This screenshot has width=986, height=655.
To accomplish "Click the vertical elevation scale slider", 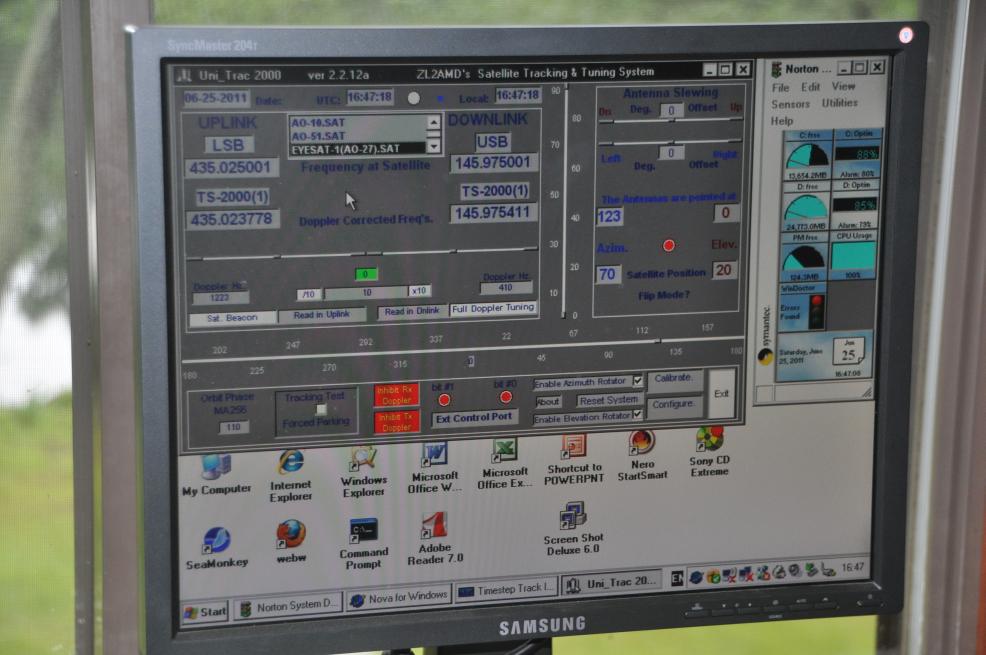I will pos(565,201).
